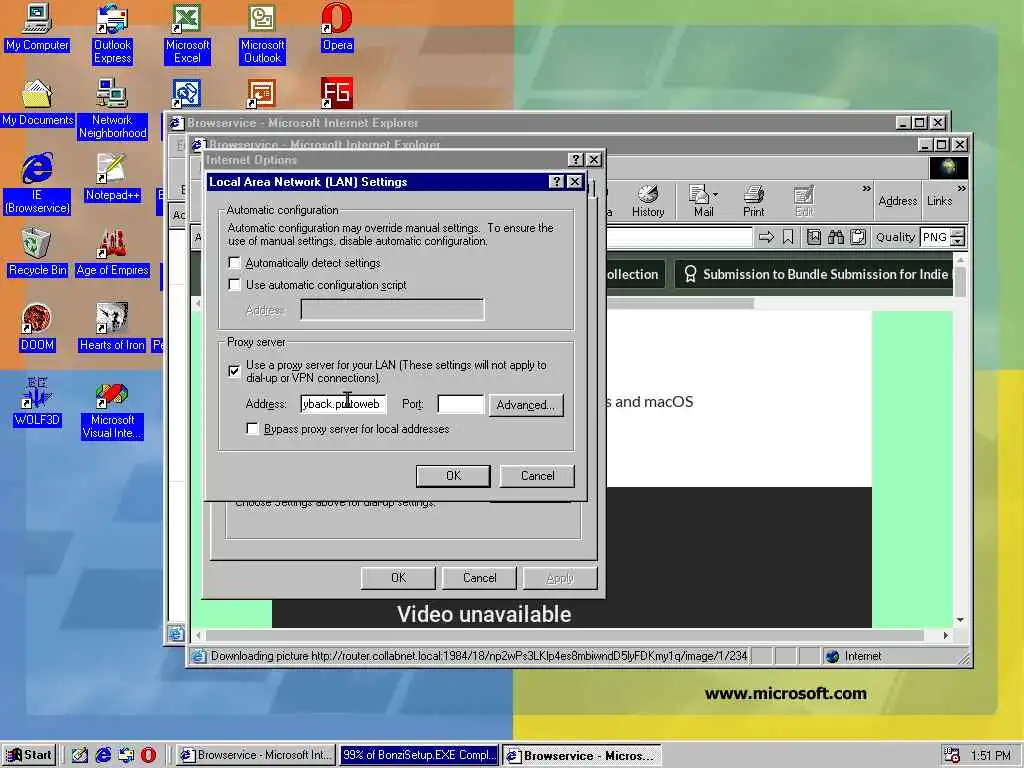Screen dimensions: 1024x768
Task: Click the Links toolbar label
Action: point(939,200)
